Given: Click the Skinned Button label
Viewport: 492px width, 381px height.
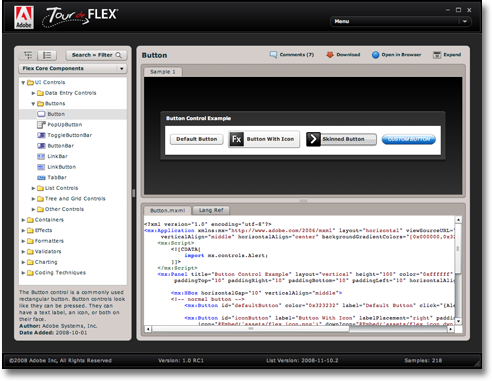Looking at the screenshot, I should [x=343, y=139].
